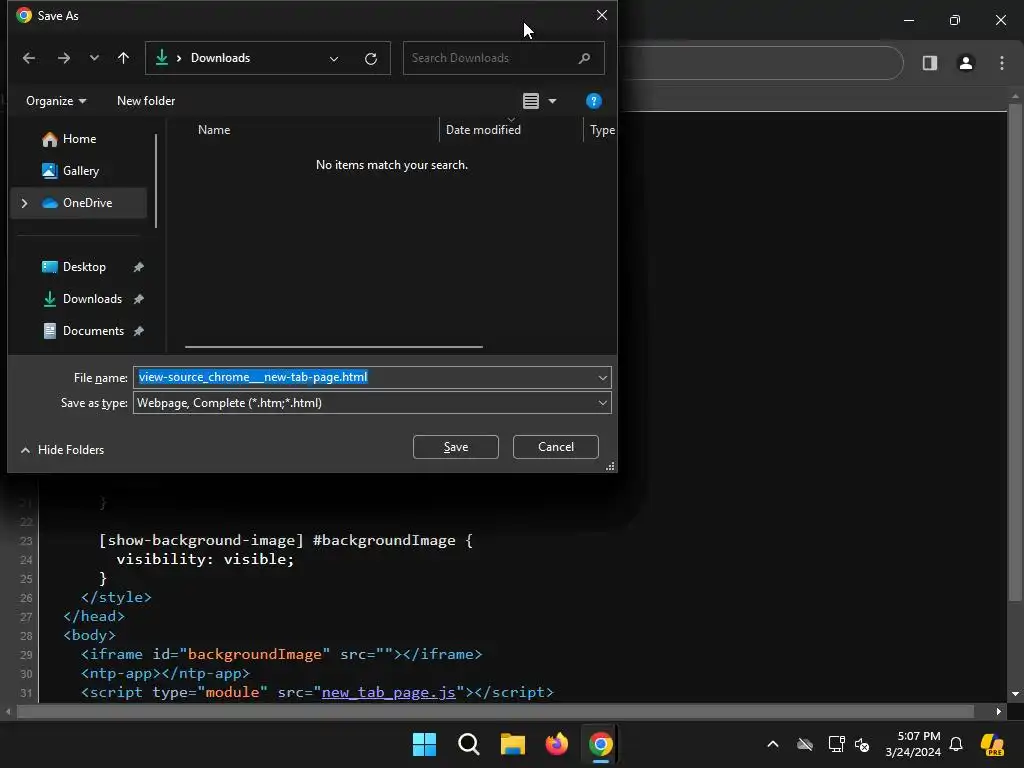Open Desktop quick access folder

coord(84,267)
